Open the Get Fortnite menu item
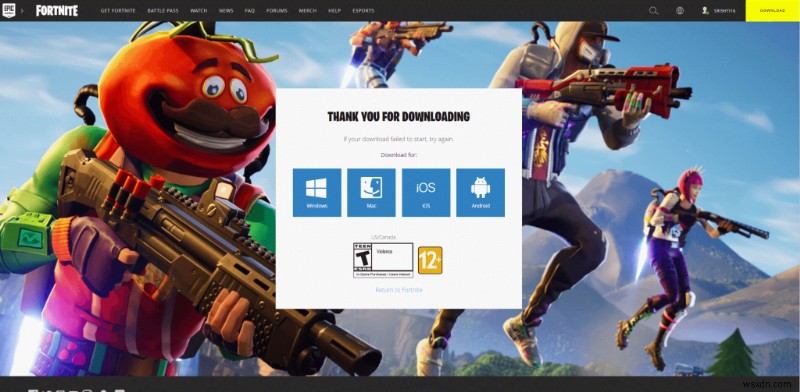 118,11
